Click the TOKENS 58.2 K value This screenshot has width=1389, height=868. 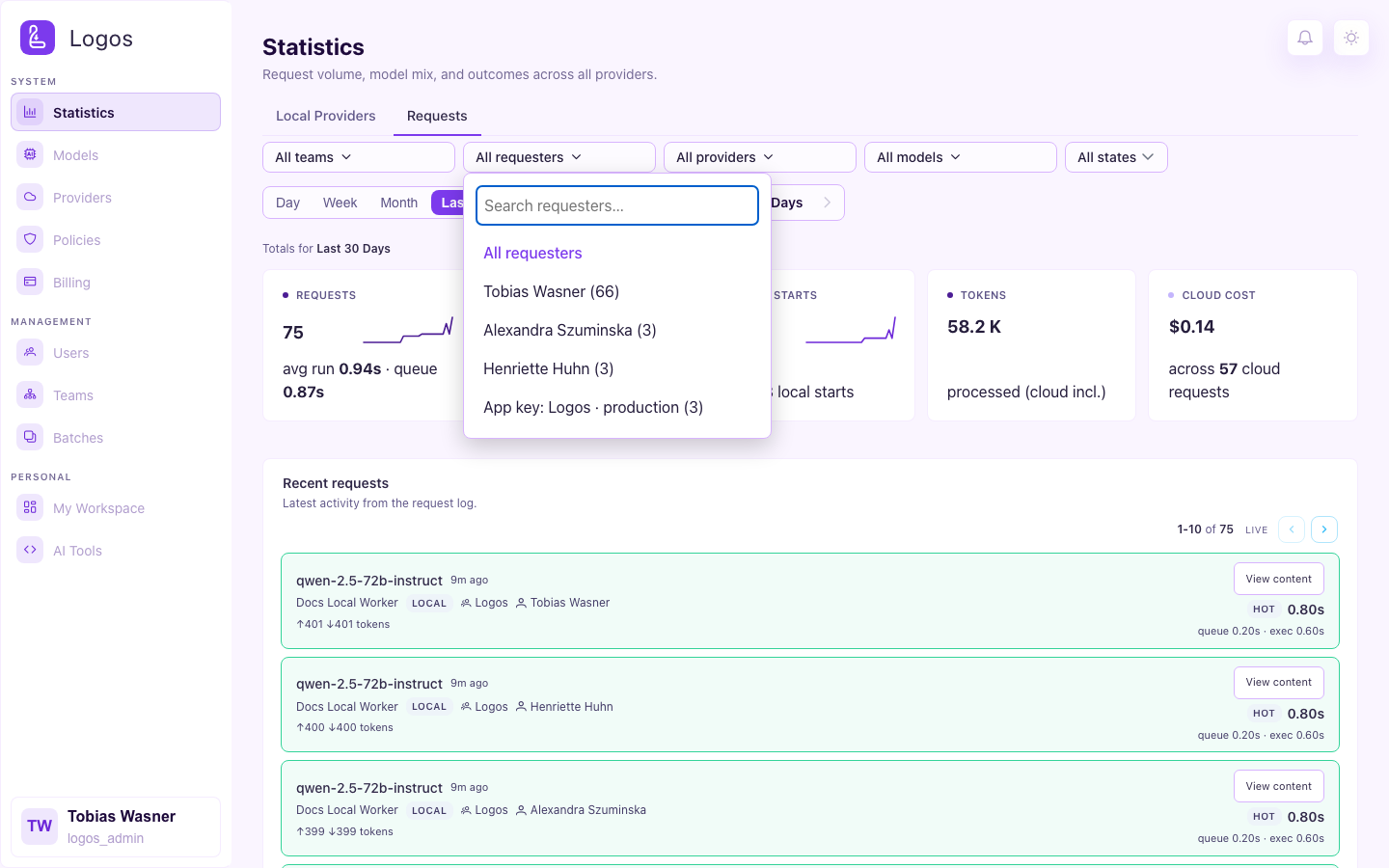coord(974,327)
